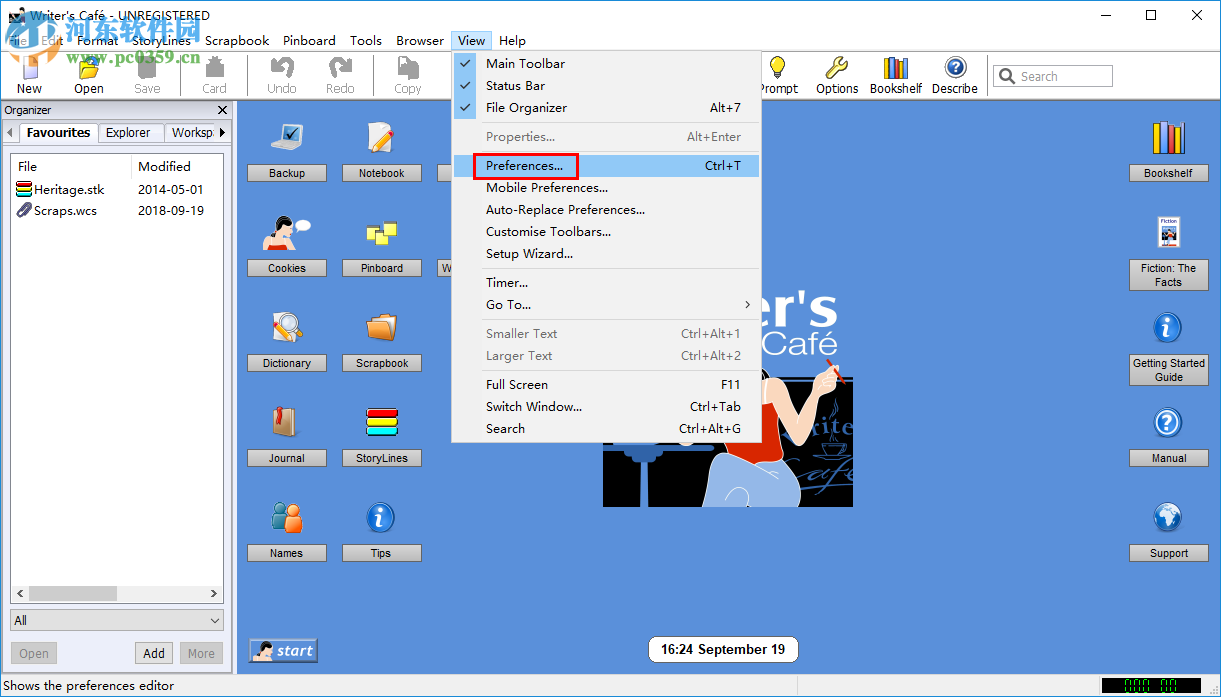
Task: Choose Full Screen menu entry
Action: (x=606, y=385)
